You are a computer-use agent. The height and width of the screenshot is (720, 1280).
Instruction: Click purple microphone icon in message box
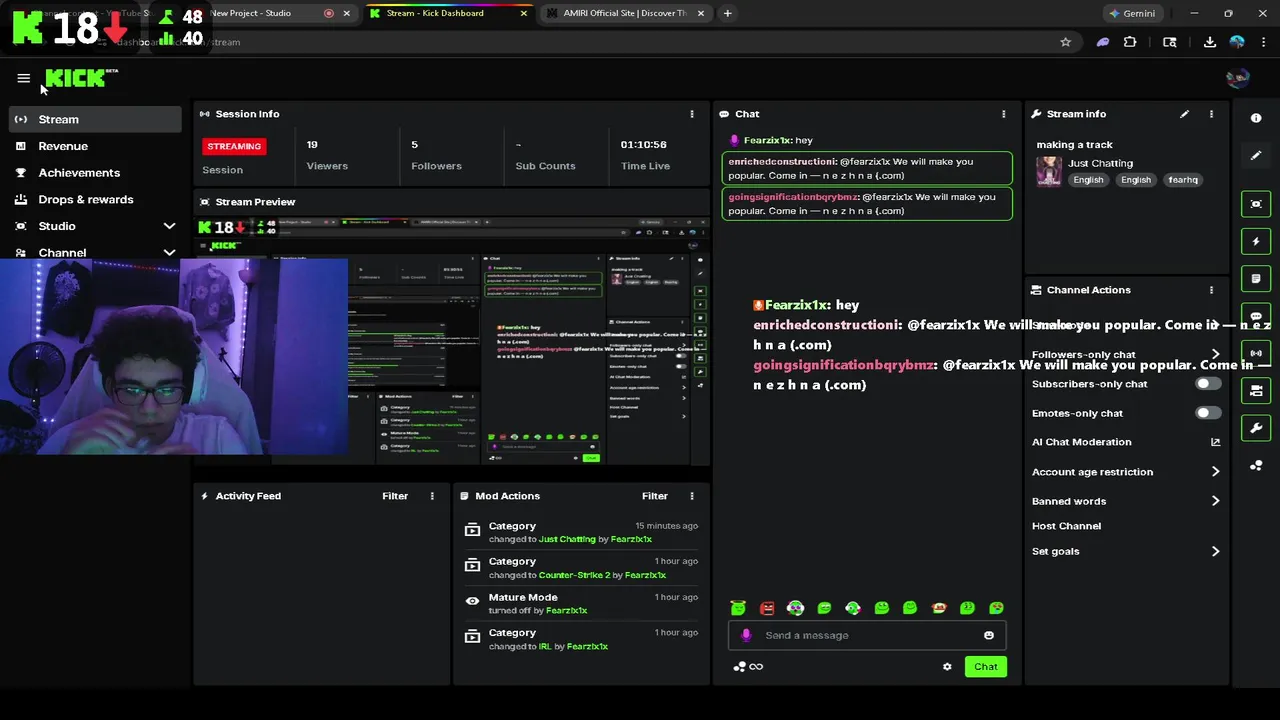click(746, 635)
